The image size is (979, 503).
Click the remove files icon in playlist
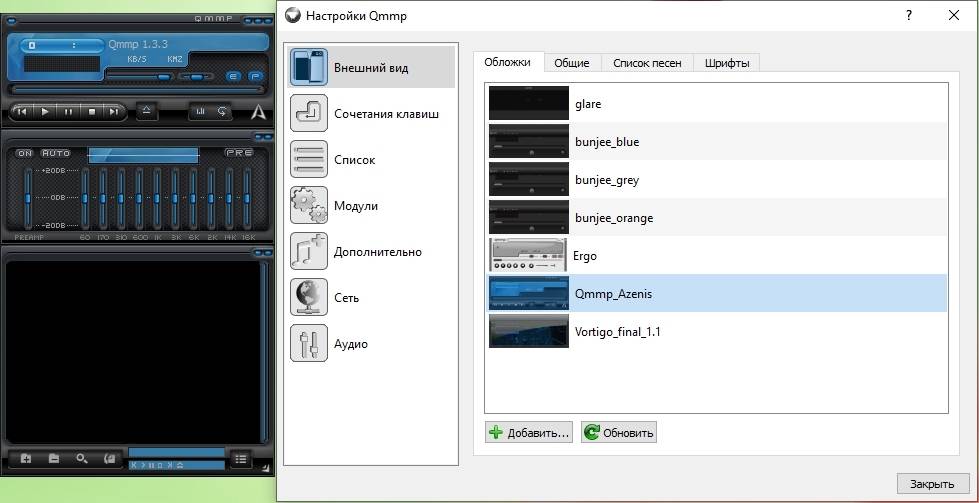[54, 459]
